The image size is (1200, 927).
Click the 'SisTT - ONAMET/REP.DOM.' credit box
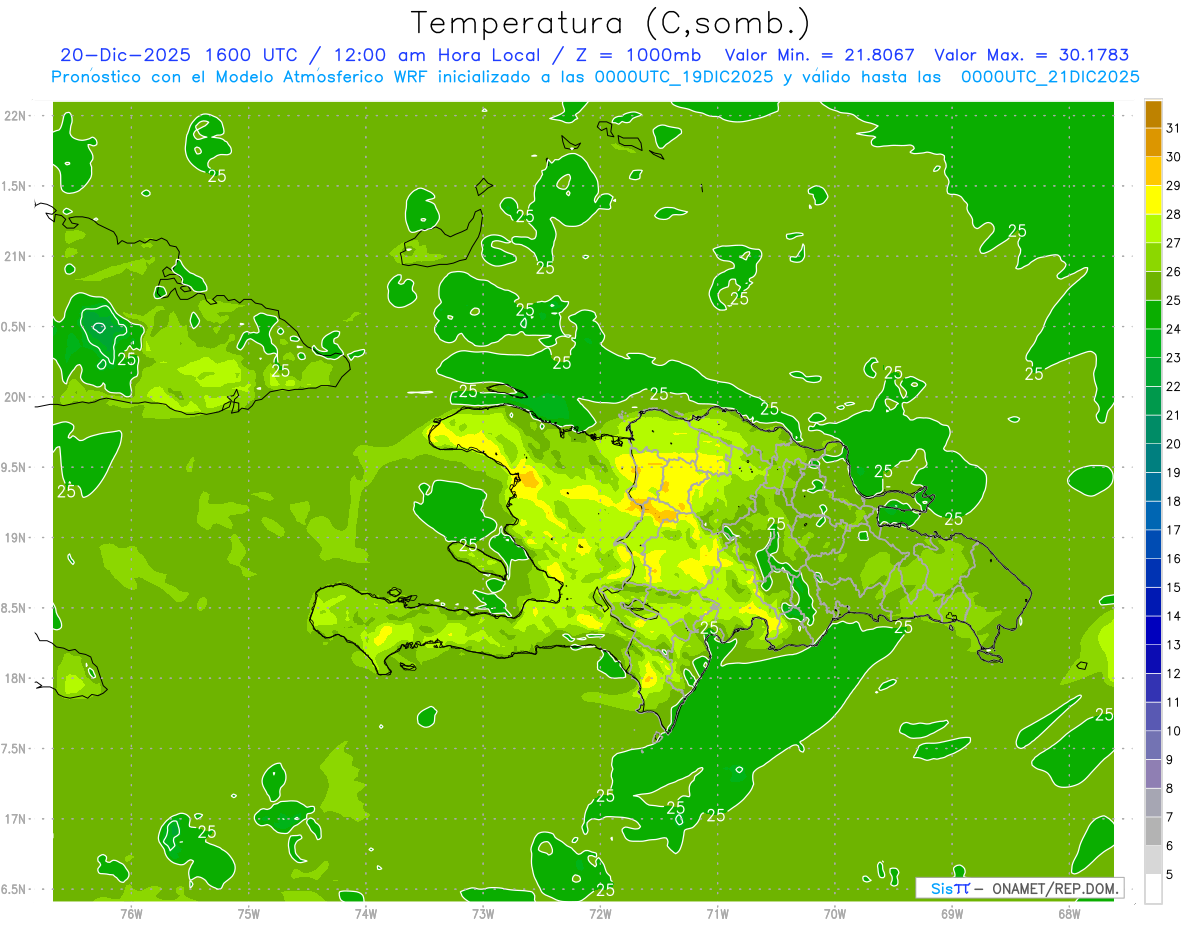click(1019, 888)
